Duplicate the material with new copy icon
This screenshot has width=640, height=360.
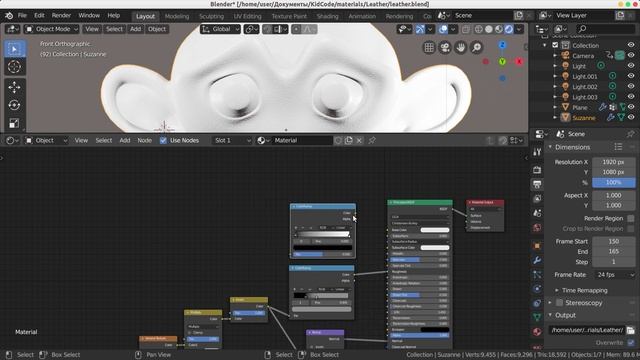(x=349, y=140)
